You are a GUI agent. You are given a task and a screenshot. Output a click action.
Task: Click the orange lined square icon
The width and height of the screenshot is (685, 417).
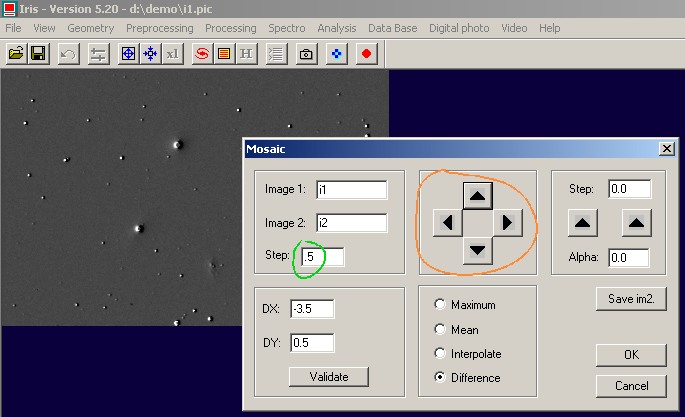(224, 54)
